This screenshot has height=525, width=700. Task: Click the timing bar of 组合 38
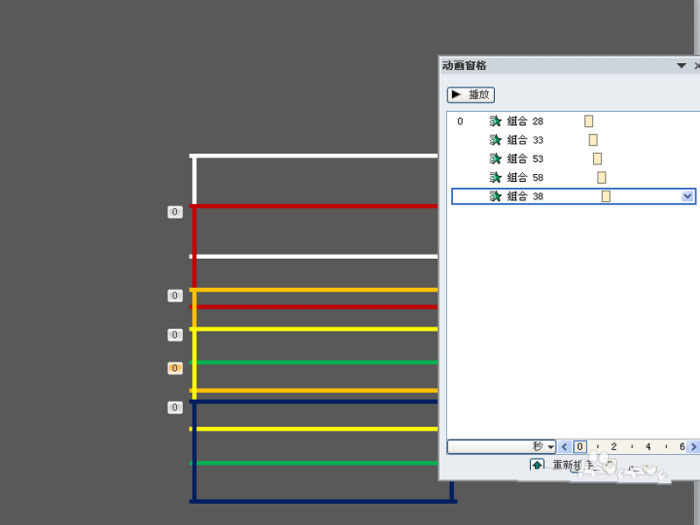(606, 197)
